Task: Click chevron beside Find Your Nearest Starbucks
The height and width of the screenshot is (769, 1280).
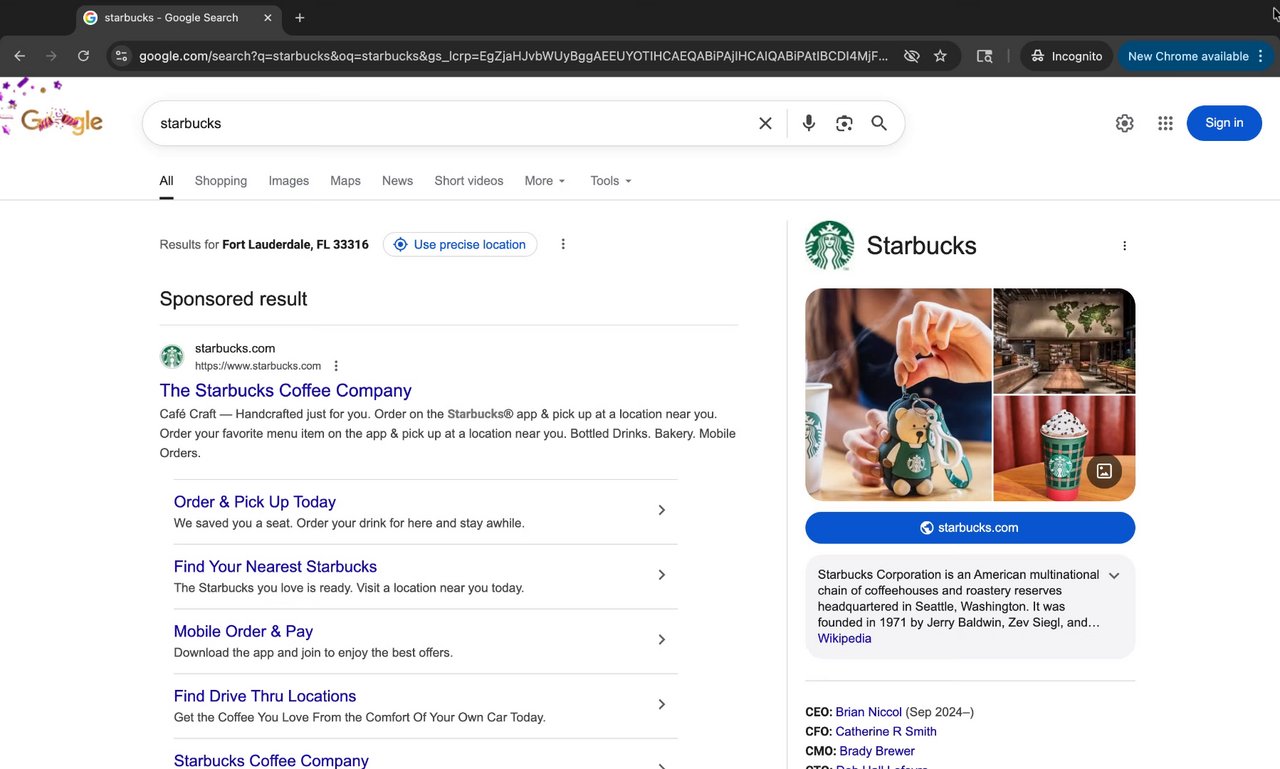Action: click(x=661, y=575)
